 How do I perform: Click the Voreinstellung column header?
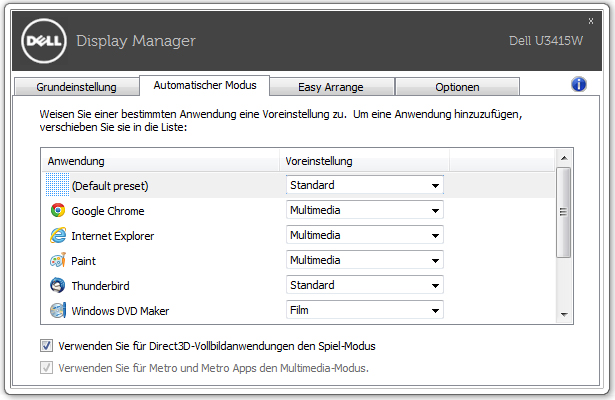[x=364, y=160]
